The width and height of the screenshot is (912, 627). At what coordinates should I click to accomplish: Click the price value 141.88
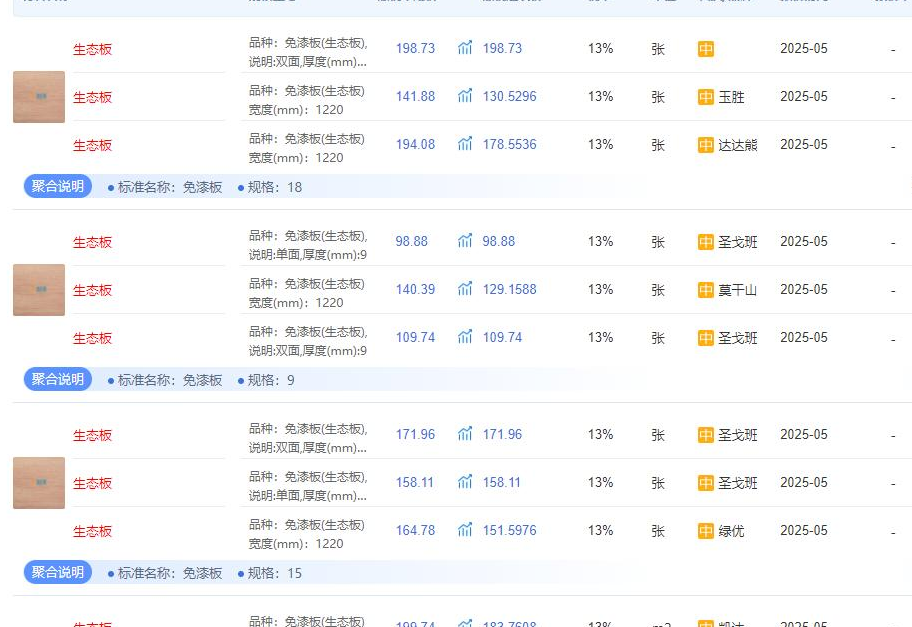coord(415,97)
